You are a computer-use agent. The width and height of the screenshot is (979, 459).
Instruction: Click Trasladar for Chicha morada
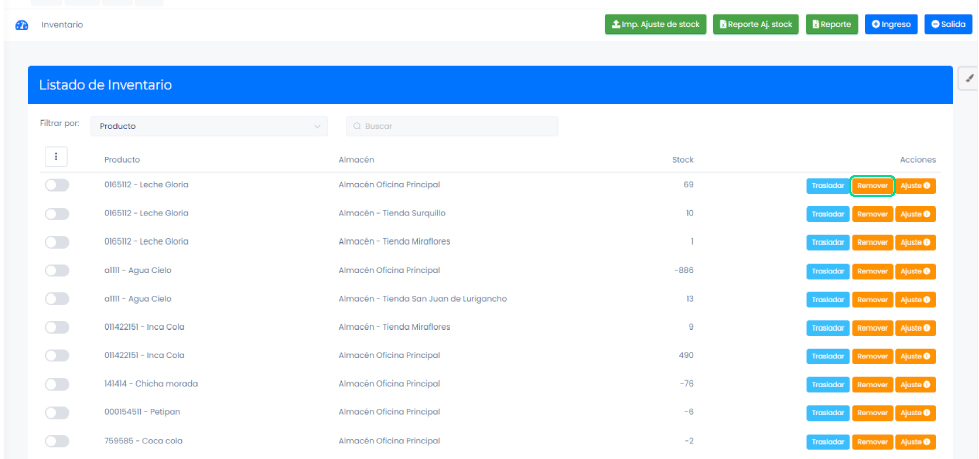(828, 385)
